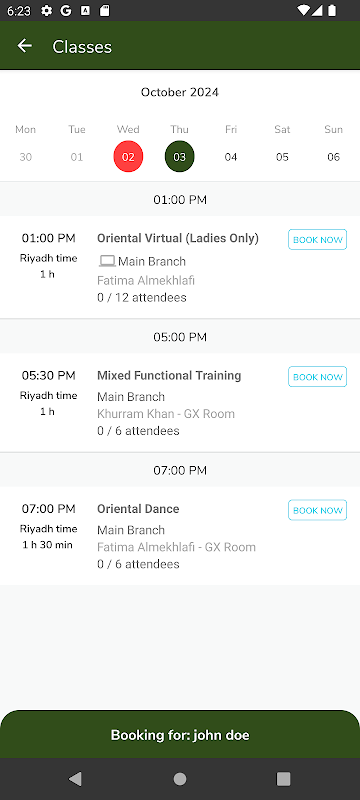Book the Oriental Virtual (Ladies Only) class
Screen dimensions: 360x800
click(x=317, y=240)
